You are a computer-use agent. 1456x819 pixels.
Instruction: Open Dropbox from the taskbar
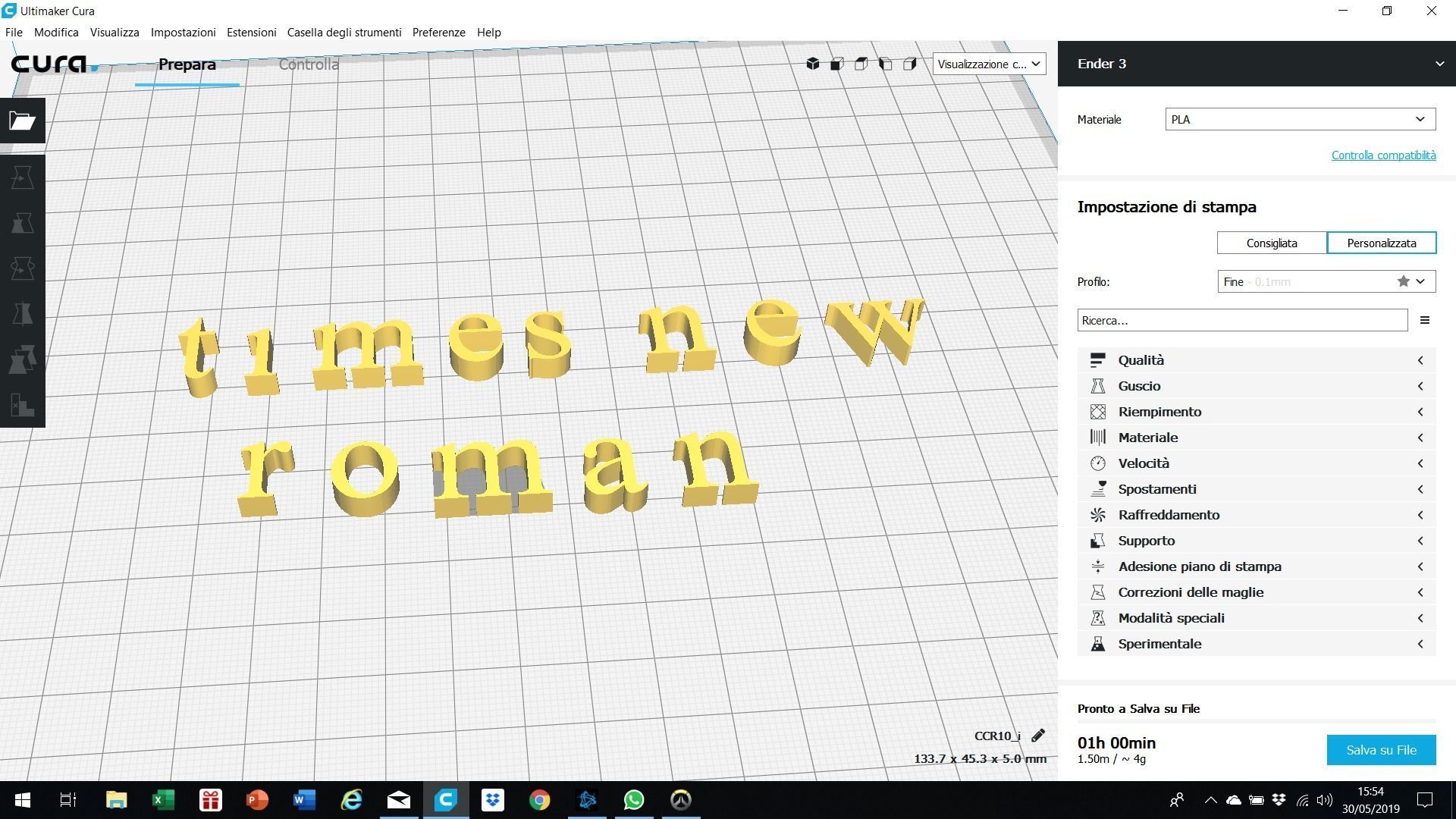(493, 800)
